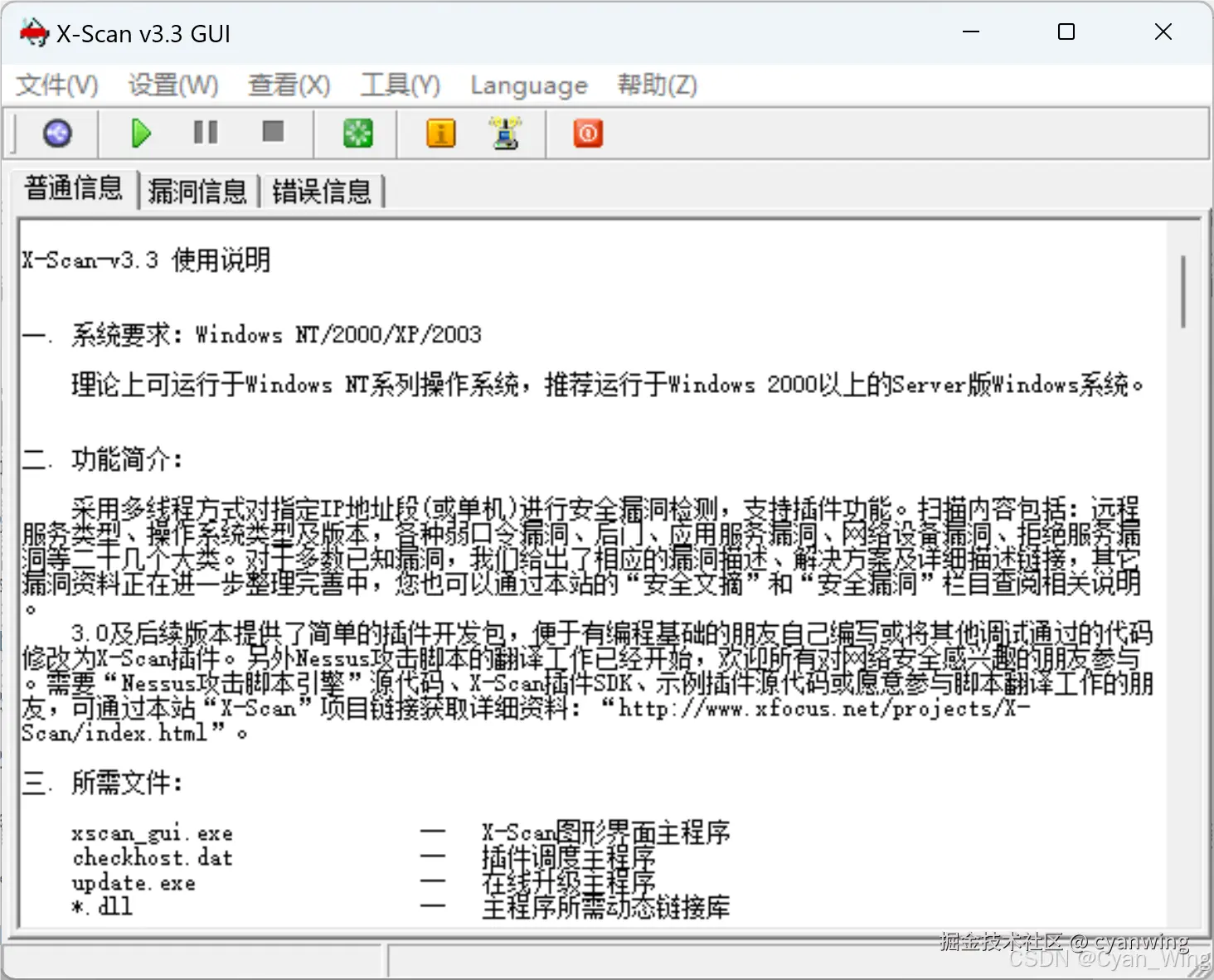Click the file name 'checkhost.dat'
The width and height of the screenshot is (1214, 980).
tap(153, 857)
